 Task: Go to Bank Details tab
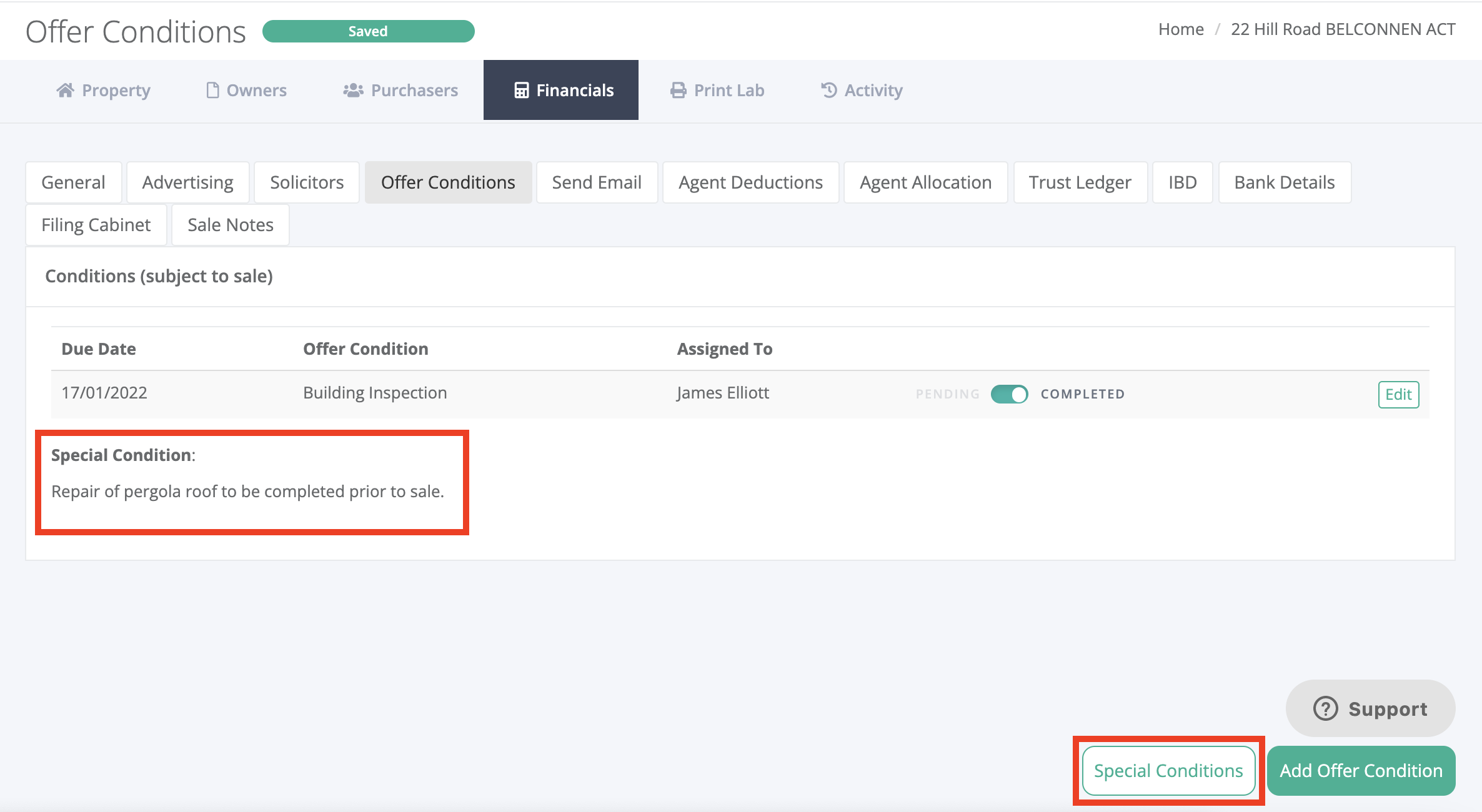click(1284, 182)
